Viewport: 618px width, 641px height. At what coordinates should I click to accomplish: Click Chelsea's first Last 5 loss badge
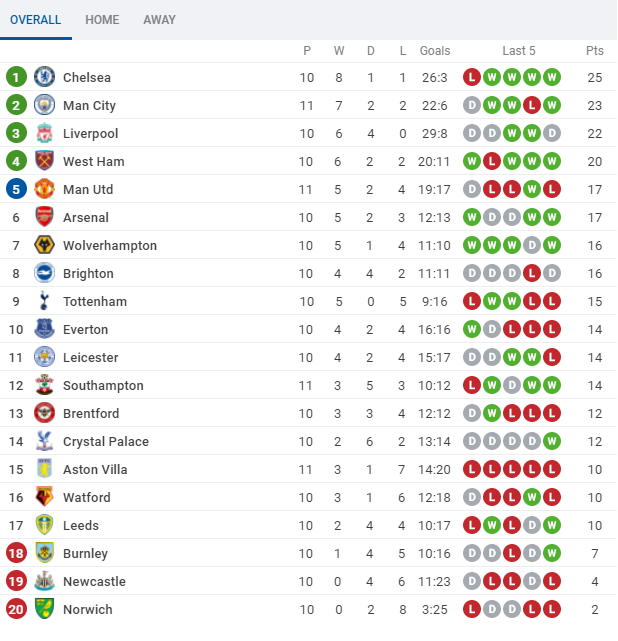pyautogui.click(x=472, y=77)
